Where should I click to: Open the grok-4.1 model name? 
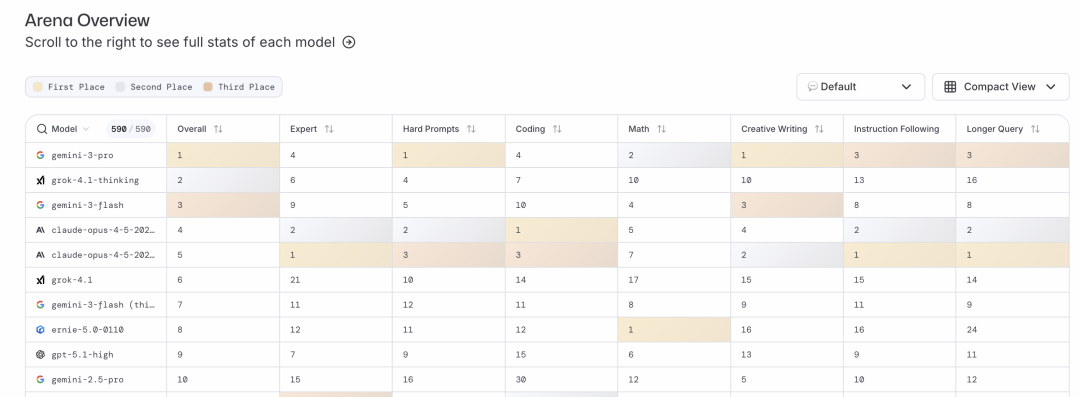tap(72, 280)
